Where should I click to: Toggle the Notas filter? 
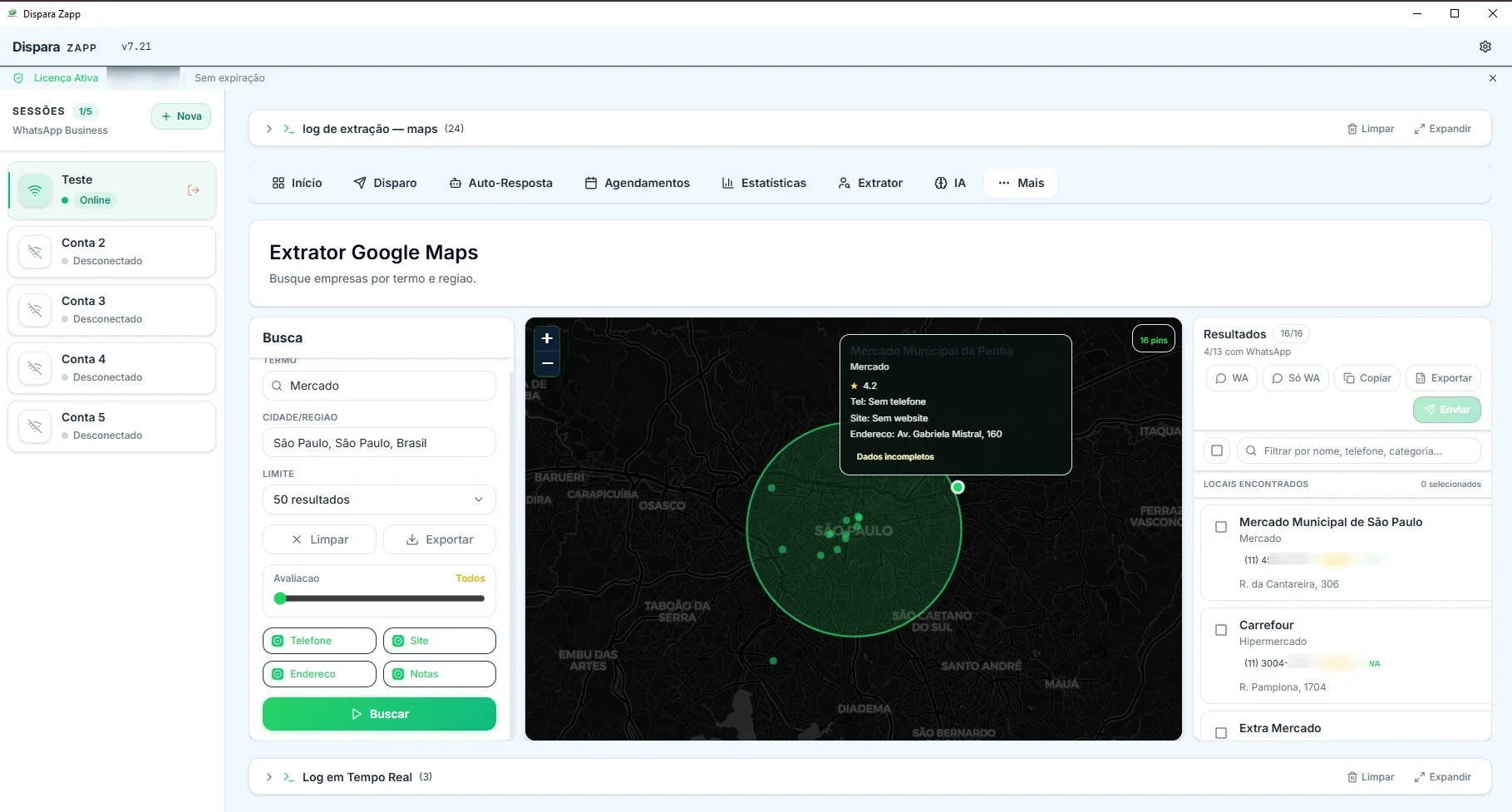pyautogui.click(x=439, y=674)
